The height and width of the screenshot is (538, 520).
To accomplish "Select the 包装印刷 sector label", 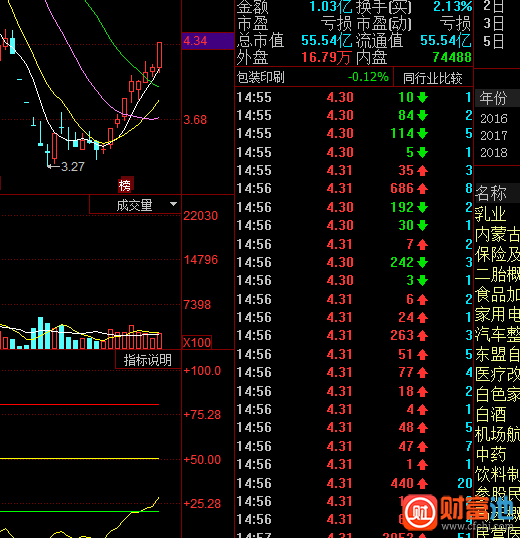I will click(x=261, y=78).
